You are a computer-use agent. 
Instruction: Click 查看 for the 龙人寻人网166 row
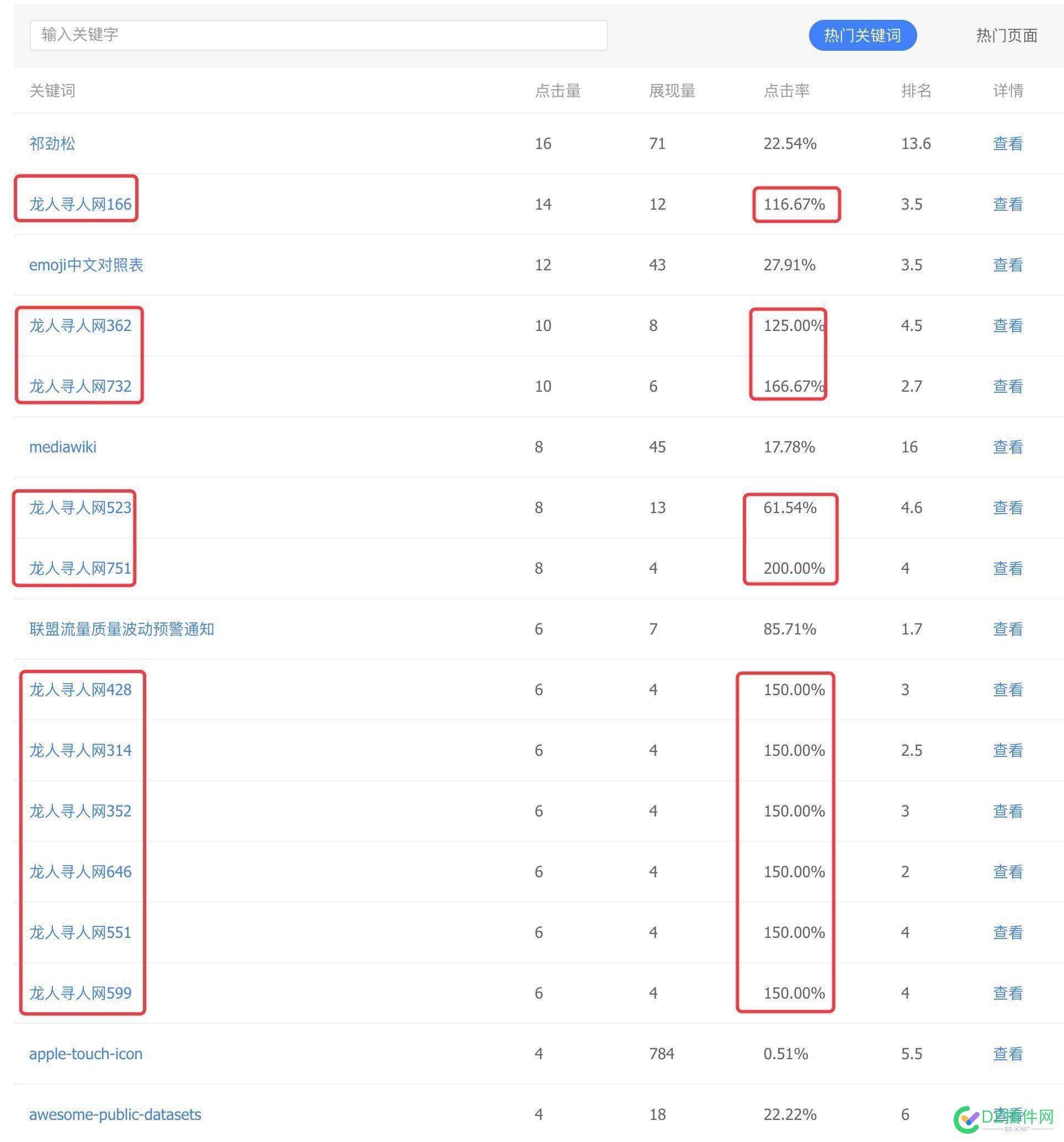[1007, 205]
